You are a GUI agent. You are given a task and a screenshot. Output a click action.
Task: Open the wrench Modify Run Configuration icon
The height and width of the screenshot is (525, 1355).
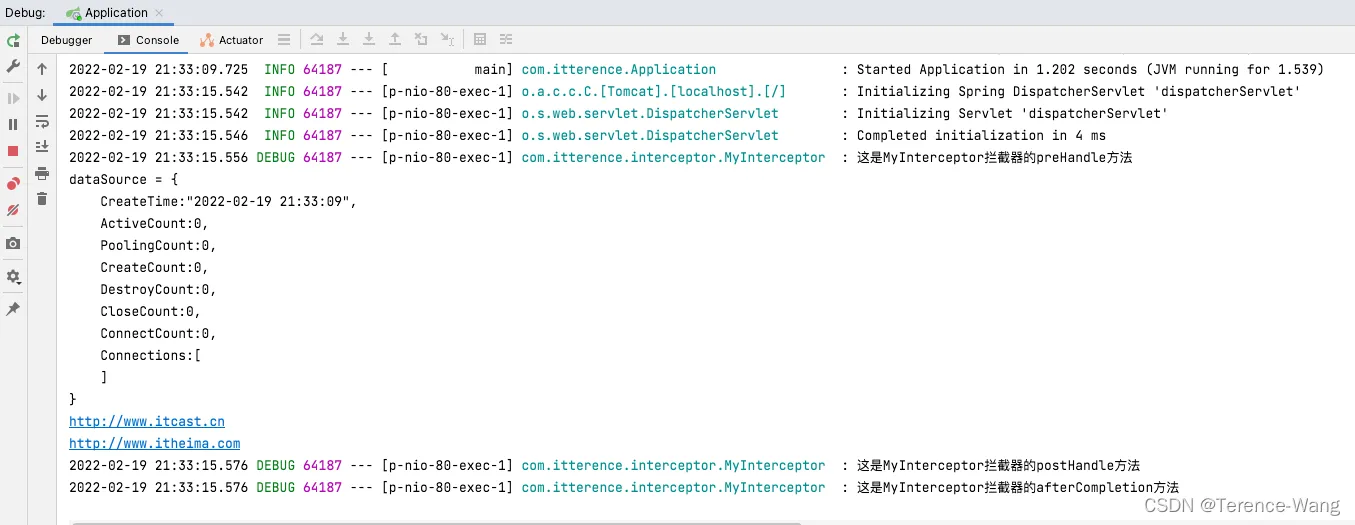pos(13,66)
